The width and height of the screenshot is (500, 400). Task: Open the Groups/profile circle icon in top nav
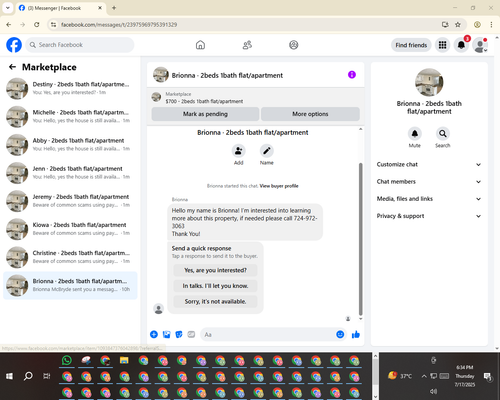click(294, 45)
